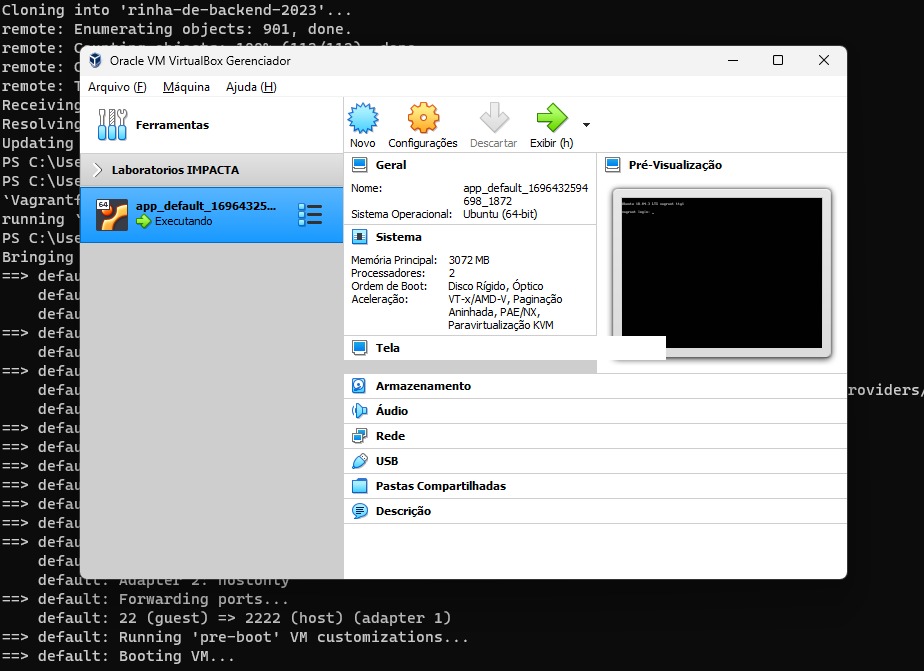Click the VM preview thumbnail screen
Image resolution: width=924 pixels, height=671 pixels.
[721, 273]
